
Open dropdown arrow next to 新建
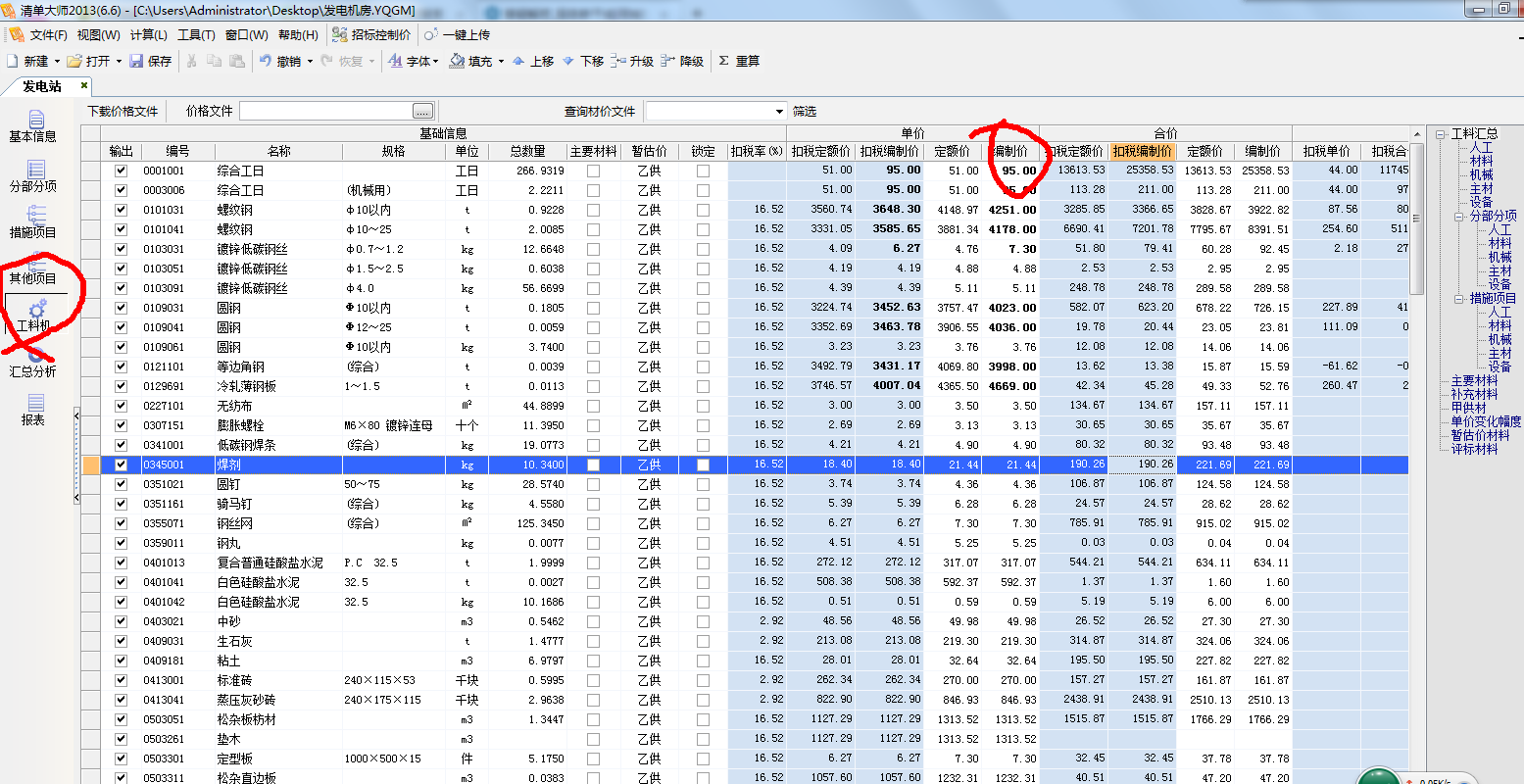(57, 61)
